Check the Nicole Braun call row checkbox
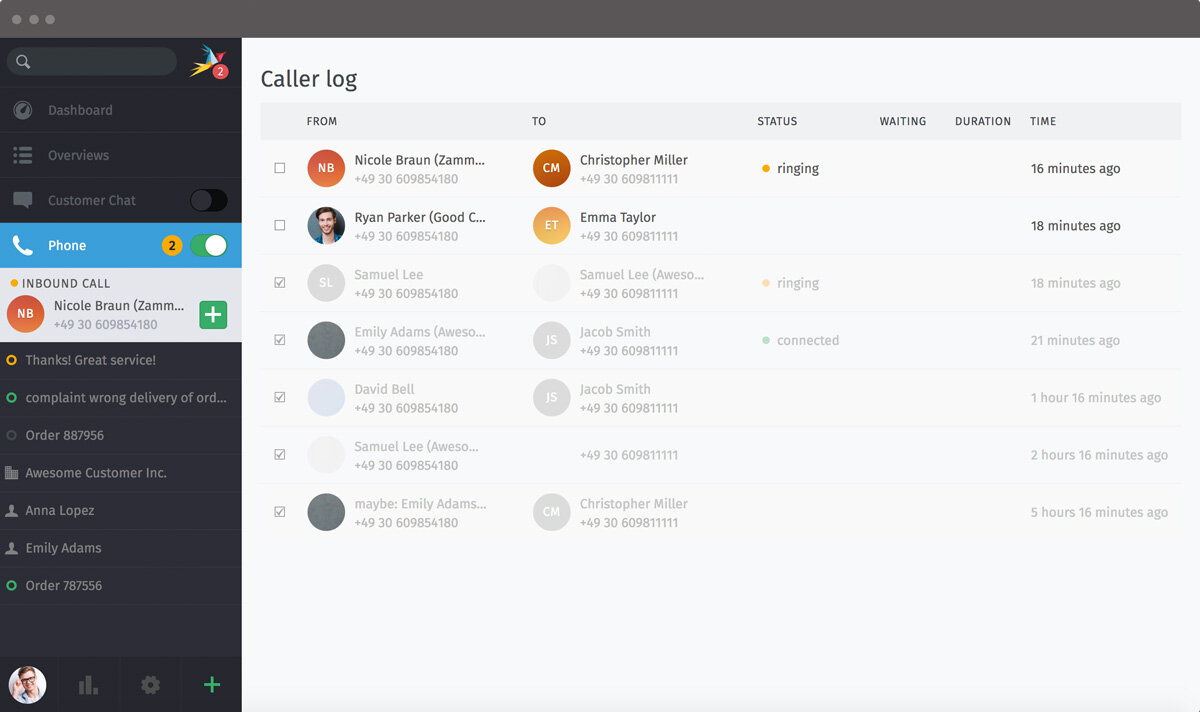The image size is (1200, 712). (280, 168)
